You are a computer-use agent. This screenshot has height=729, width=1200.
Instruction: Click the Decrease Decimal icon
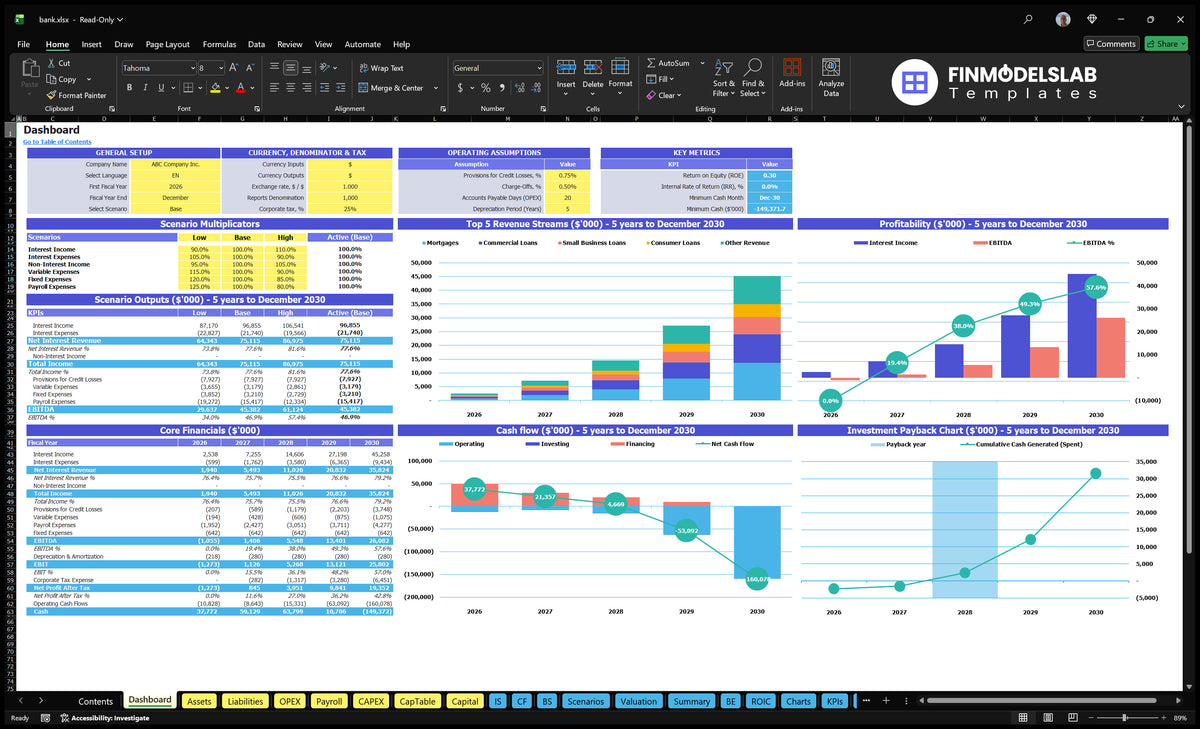point(536,88)
